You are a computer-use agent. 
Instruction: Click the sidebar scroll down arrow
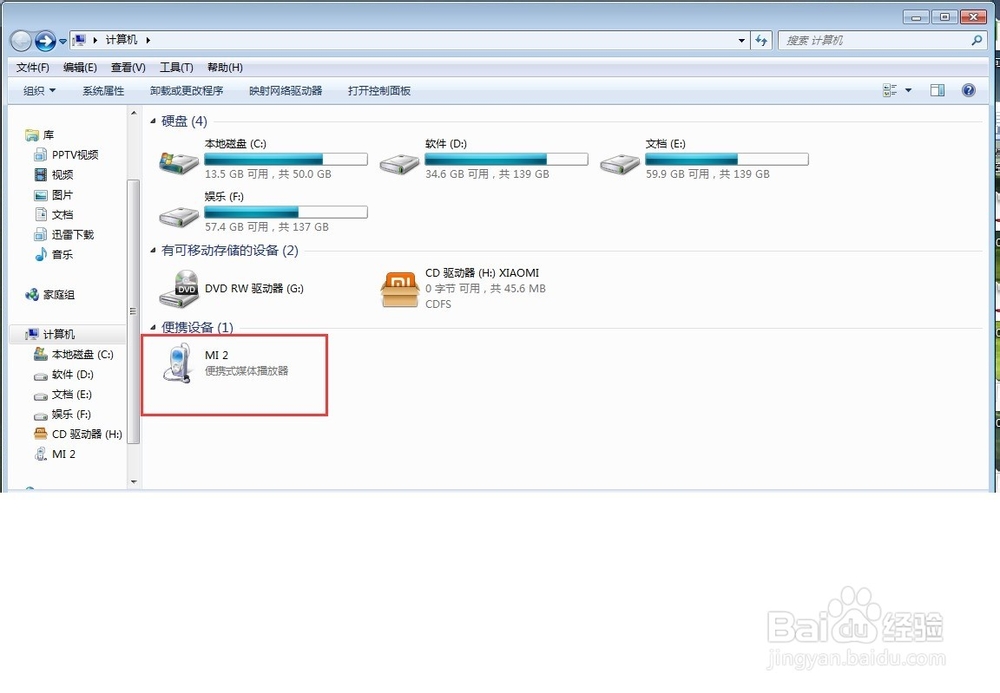[x=133, y=482]
